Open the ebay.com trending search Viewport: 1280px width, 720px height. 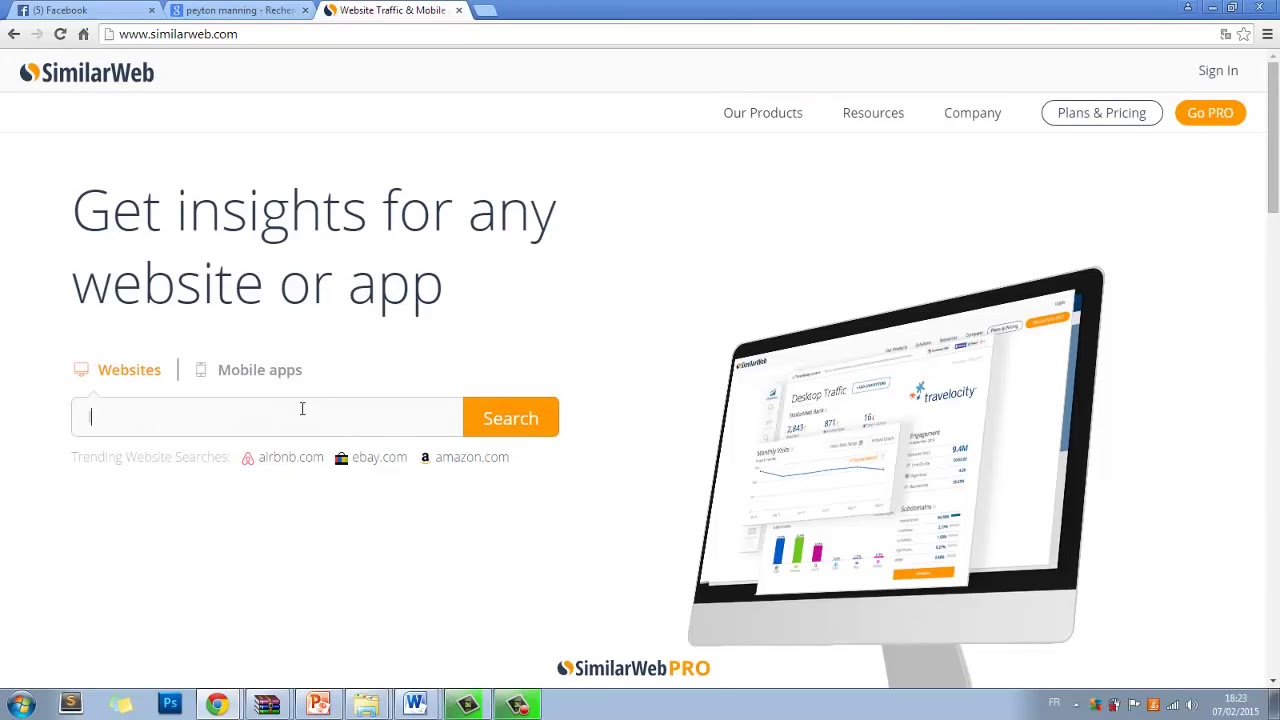(x=379, y=457)
